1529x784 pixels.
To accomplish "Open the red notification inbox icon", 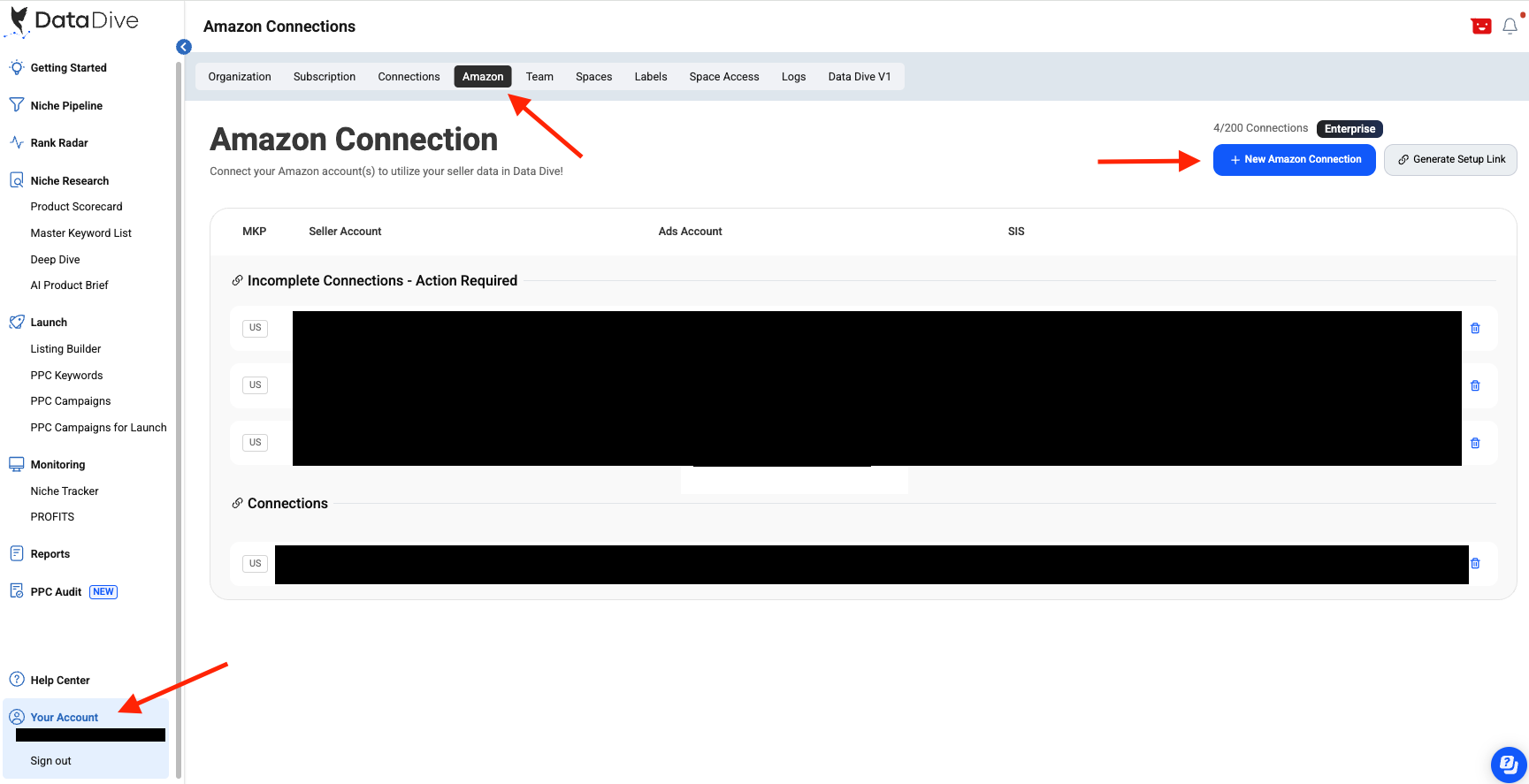I will tap(1481, 27).
